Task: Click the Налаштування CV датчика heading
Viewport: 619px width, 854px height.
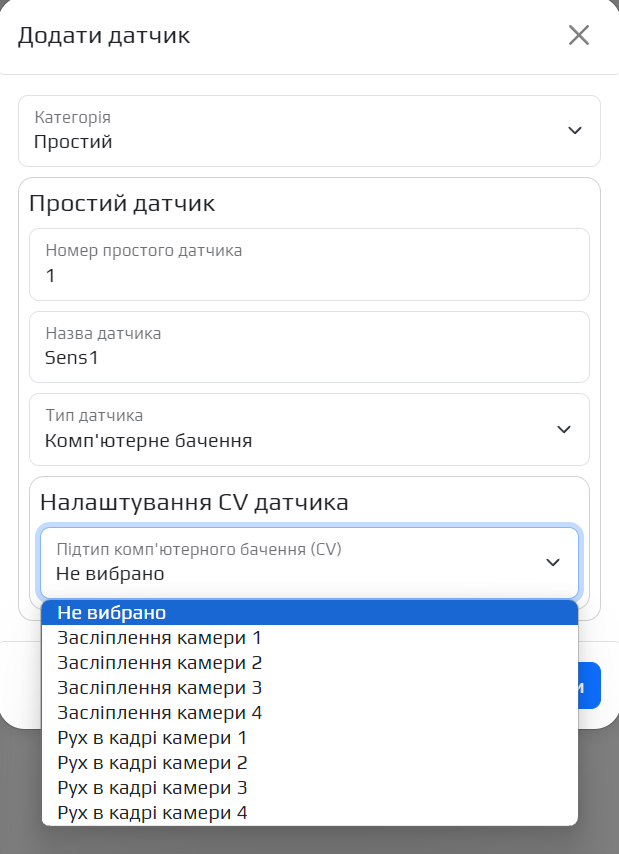Action: coord(194,502)
